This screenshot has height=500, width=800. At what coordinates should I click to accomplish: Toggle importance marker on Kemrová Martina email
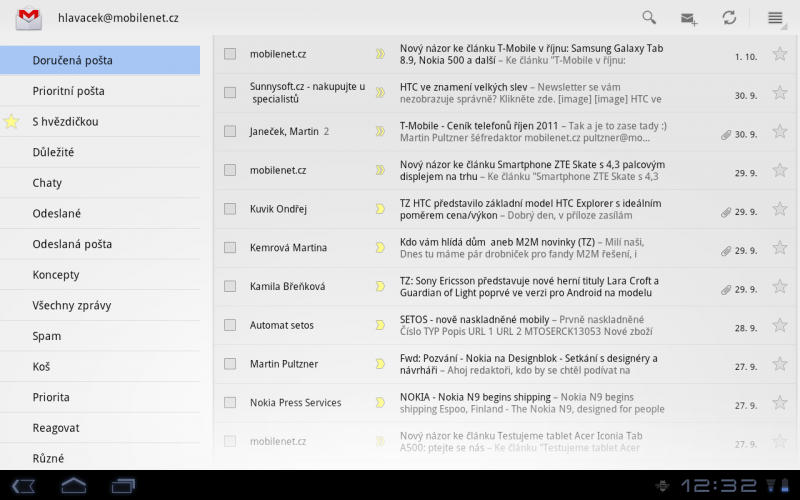click(380, 247)
